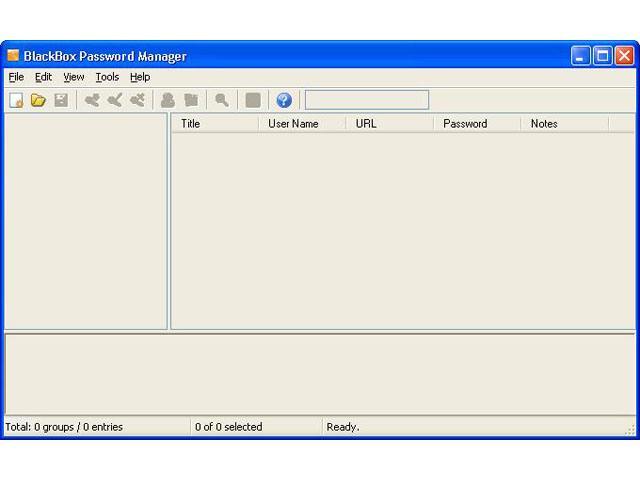Open a database with the folder icon
Viewport: 640px width, 480px height.
tap(38, 100)
